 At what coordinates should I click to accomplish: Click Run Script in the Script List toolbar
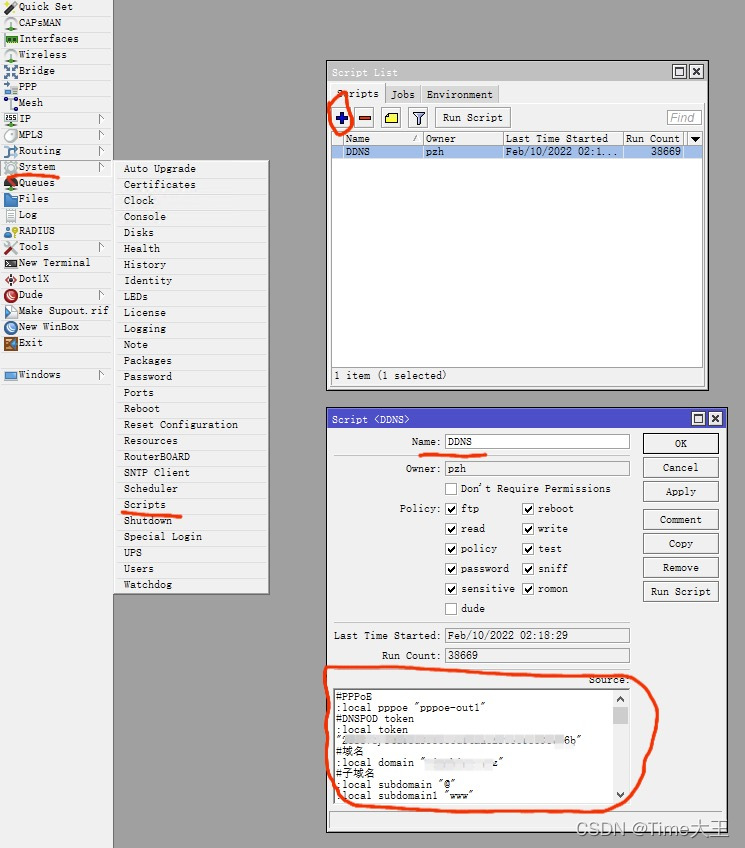pyautogui.click(x=473, y=118)
